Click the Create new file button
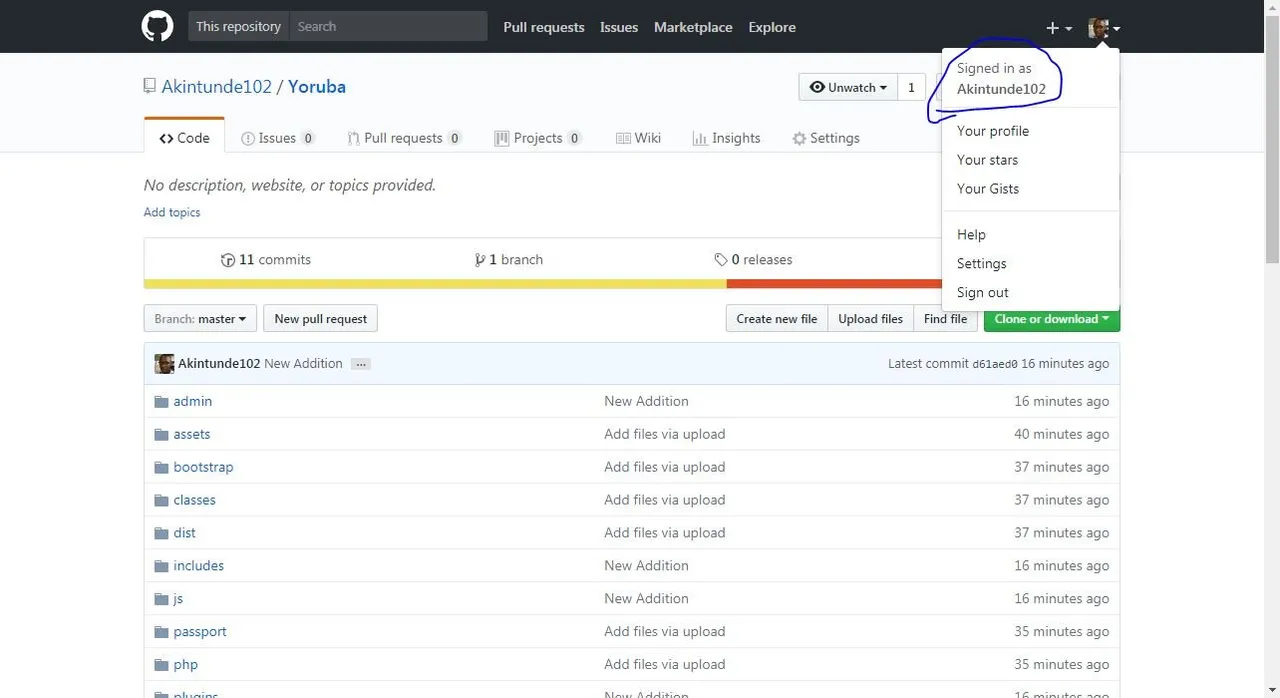Image resolution: width=1280 pixels, height=698 pixels. (777, 319)
